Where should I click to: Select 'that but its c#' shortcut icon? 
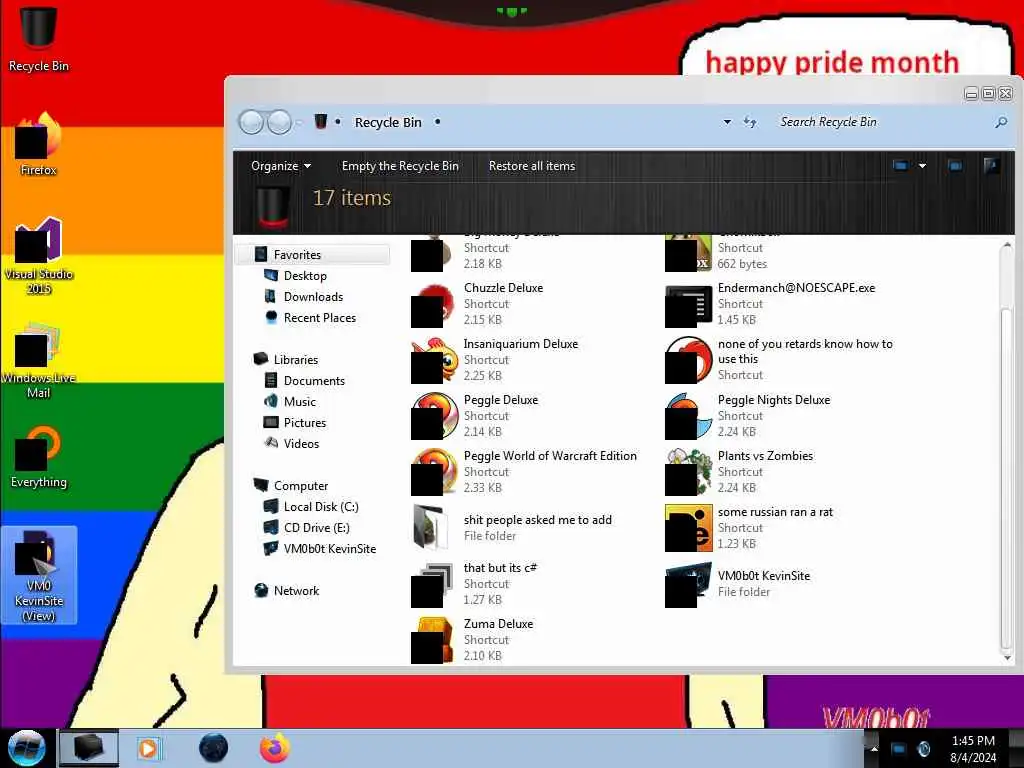tap(432, 584)
